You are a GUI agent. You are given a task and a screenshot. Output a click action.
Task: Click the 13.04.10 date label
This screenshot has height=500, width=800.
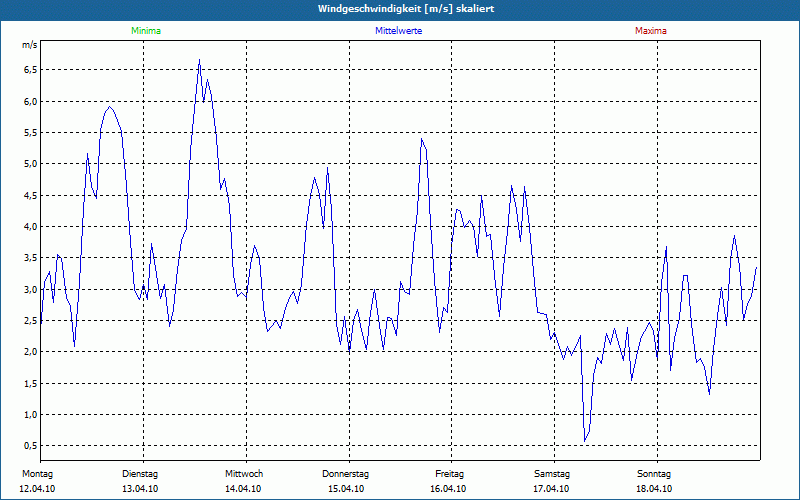[140, 489]
